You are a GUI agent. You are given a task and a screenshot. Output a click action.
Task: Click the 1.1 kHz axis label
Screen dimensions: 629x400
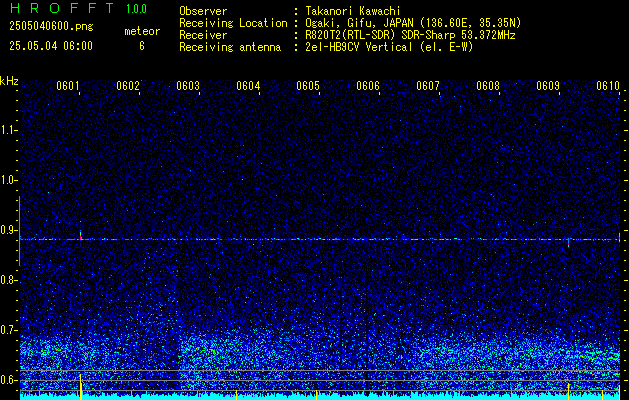click(x=8, y=130)
